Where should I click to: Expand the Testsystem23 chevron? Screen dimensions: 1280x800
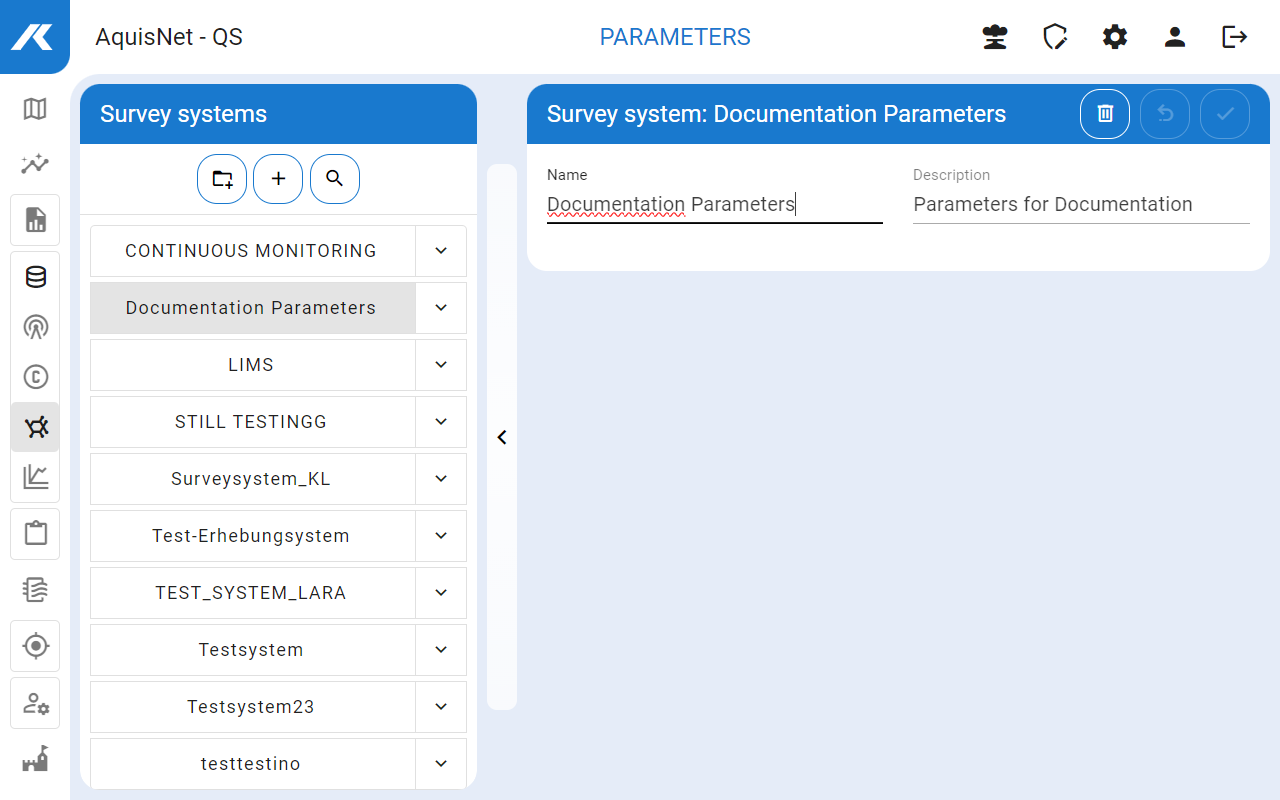coord(441,707)
